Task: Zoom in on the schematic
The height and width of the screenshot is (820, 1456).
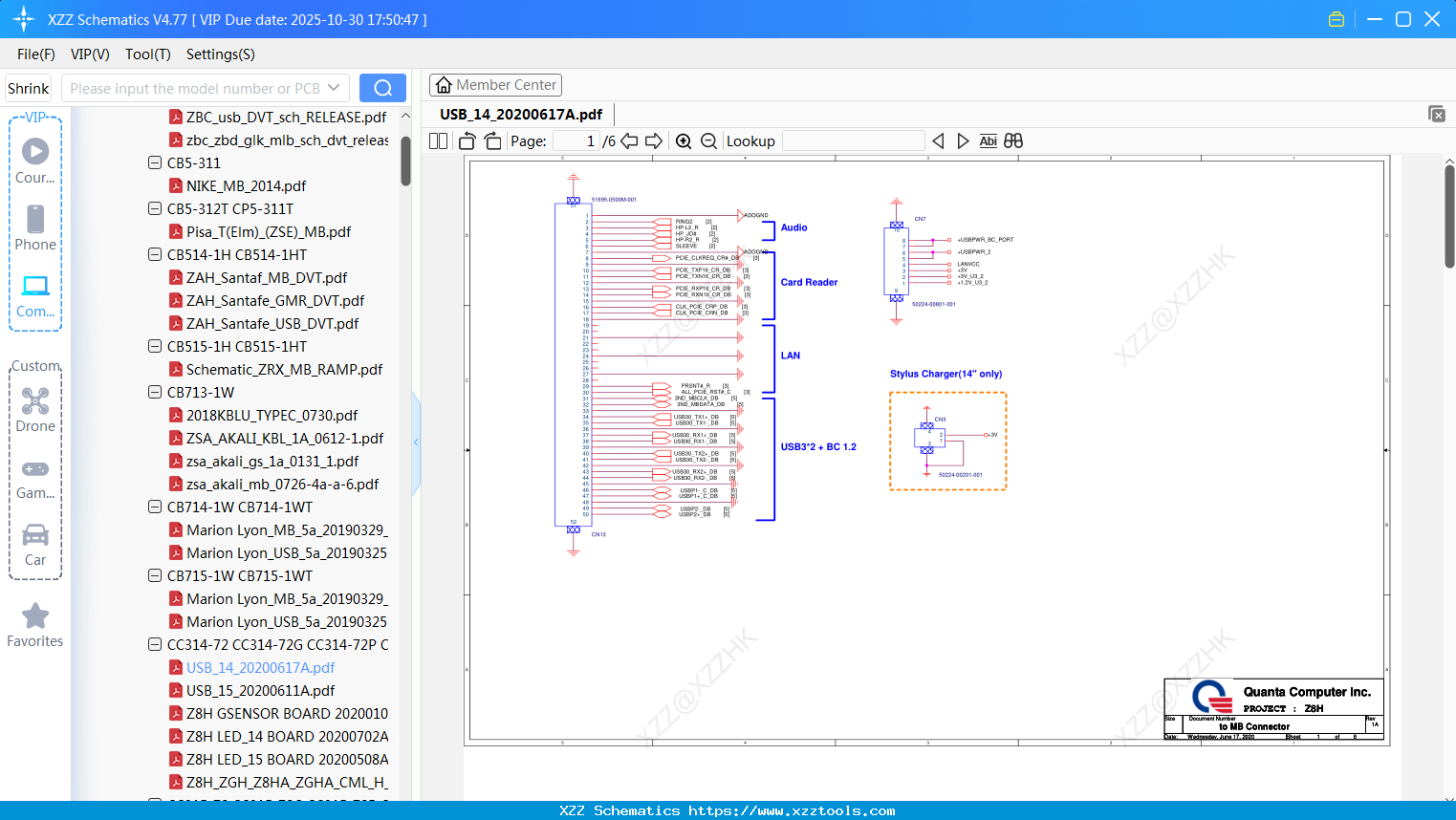Action: [x=684, y=141]
